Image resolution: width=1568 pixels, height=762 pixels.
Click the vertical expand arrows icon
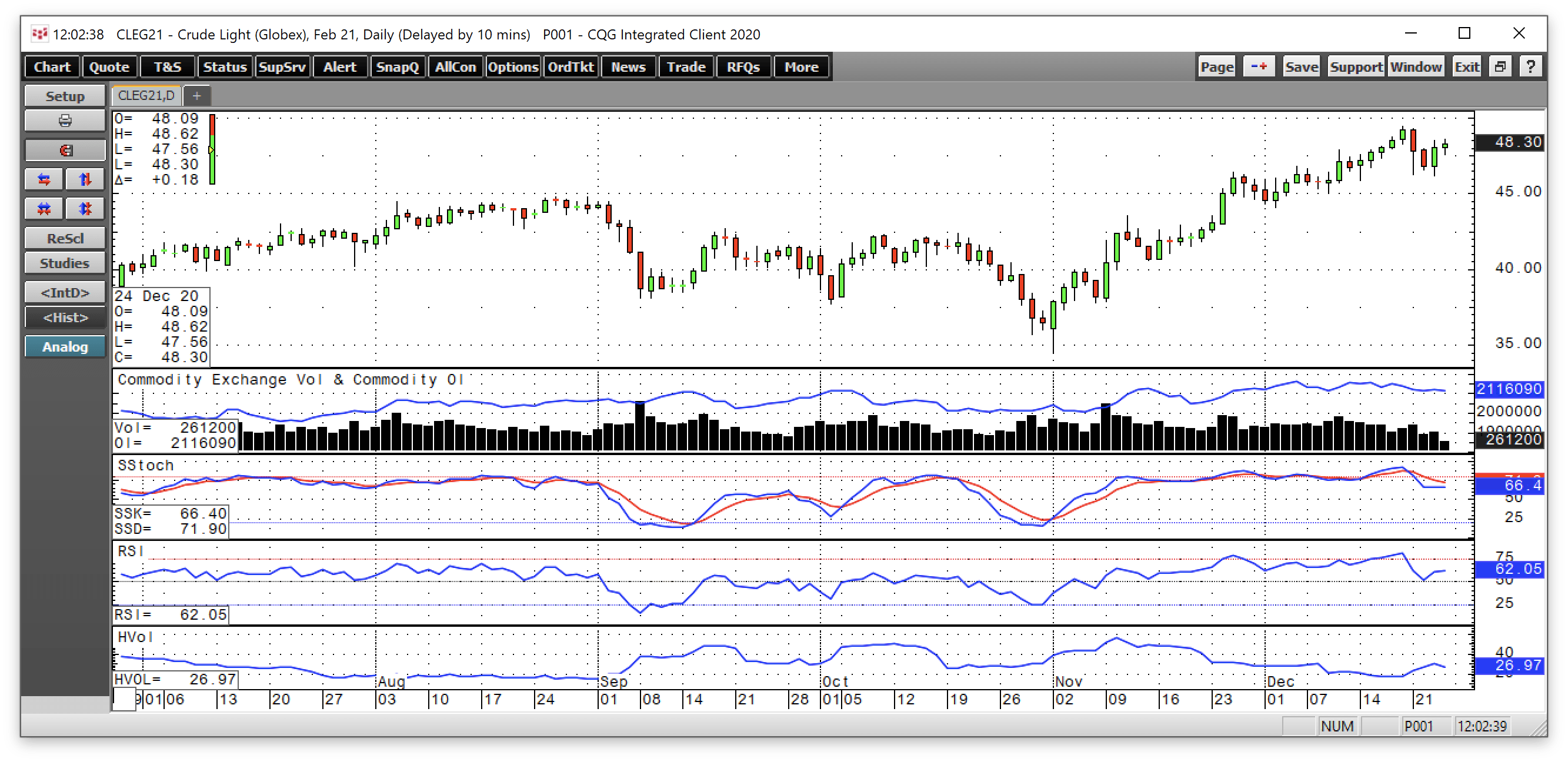click(x=85, y=179)
